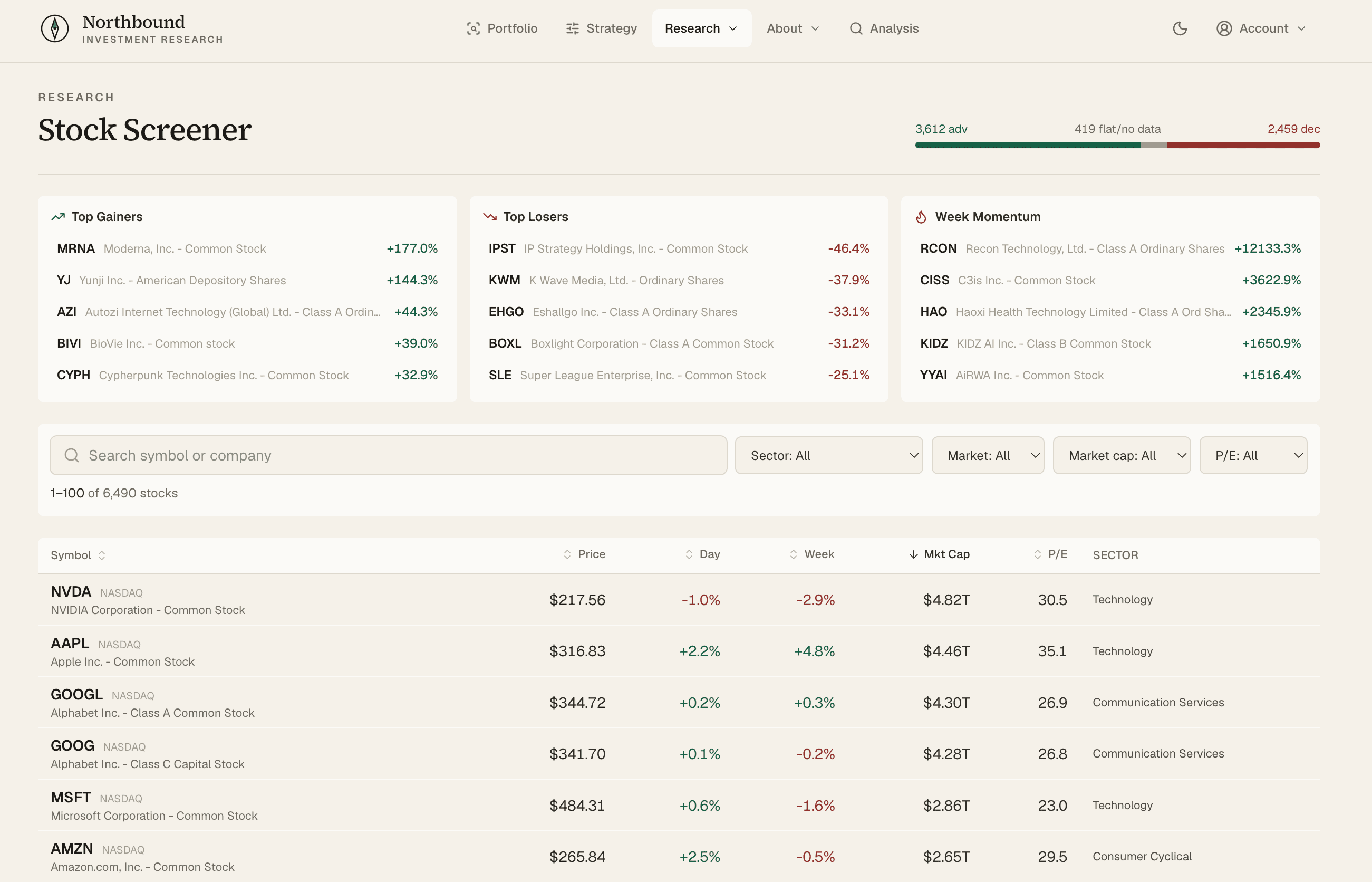Open the BIVI BioVie gainer row

click(x=247, y=343)
